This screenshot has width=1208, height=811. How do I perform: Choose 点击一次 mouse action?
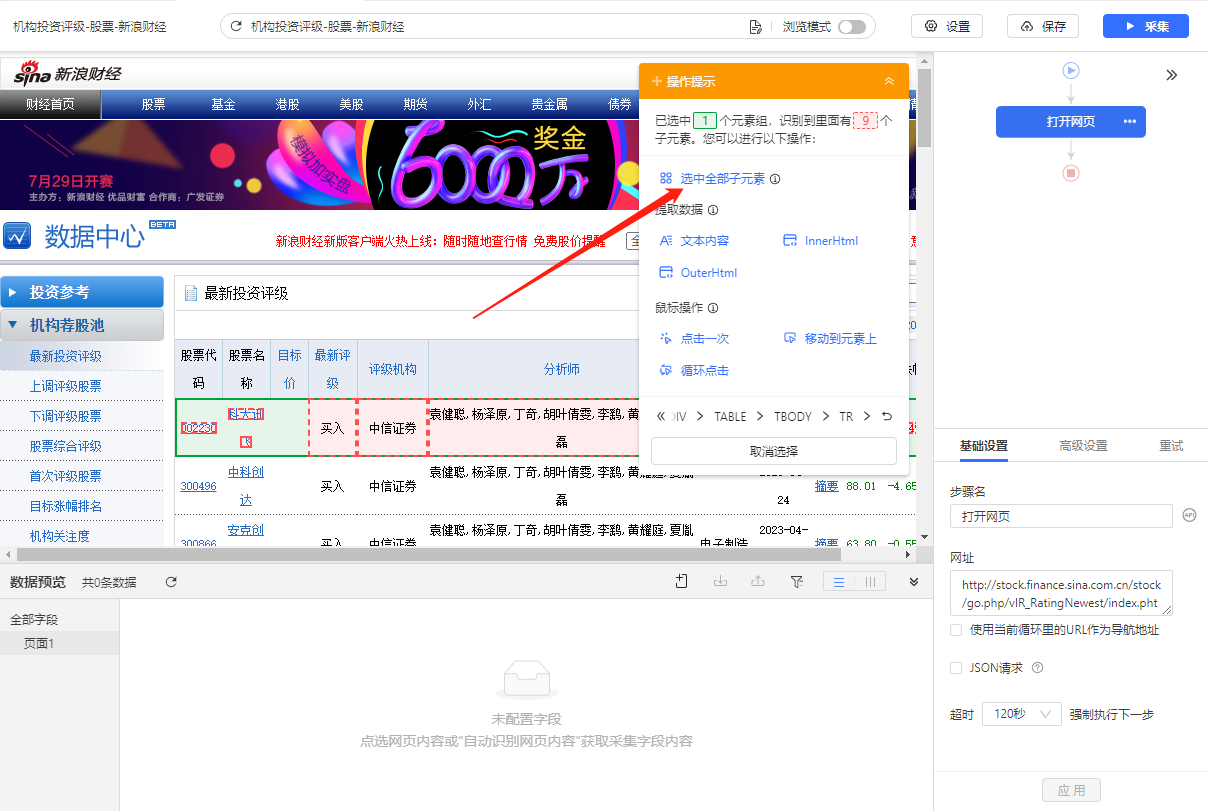click(694, 339)
